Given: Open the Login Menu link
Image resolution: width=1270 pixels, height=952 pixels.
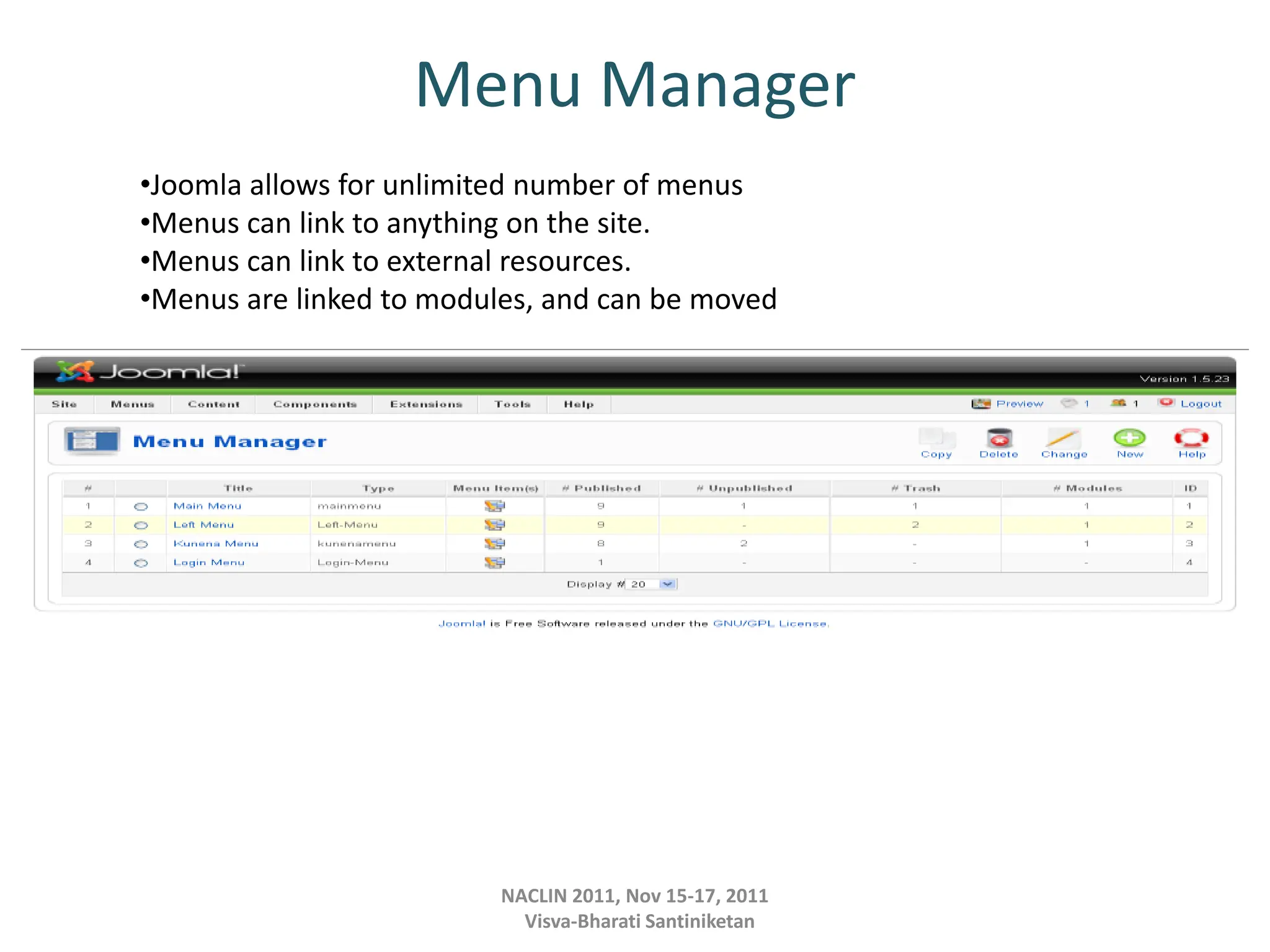Looking at the screenshot, I should (209, 563).
